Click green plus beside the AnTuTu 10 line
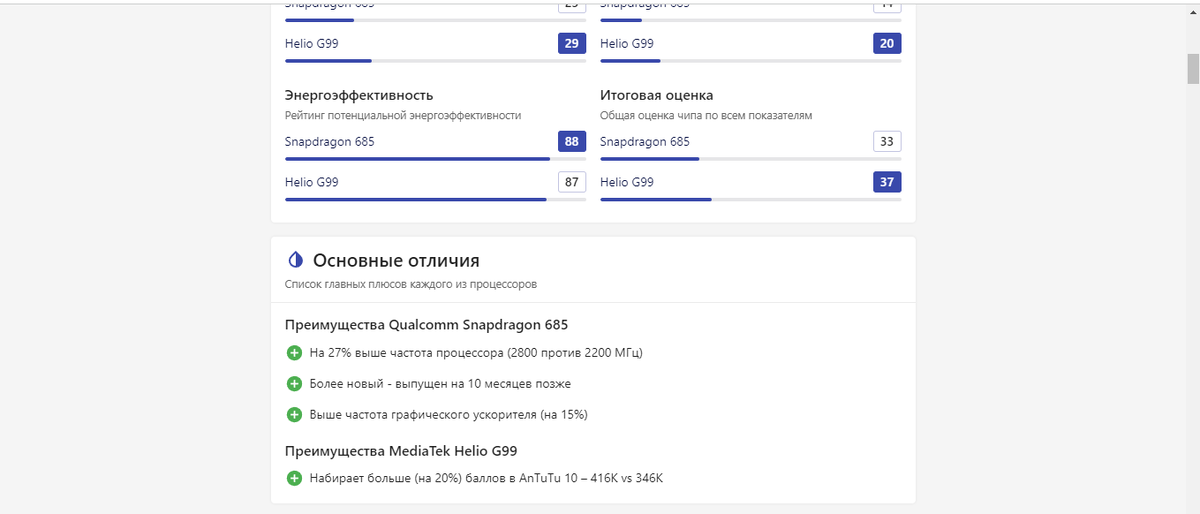The image size is (1200, 514). point(294,479)
